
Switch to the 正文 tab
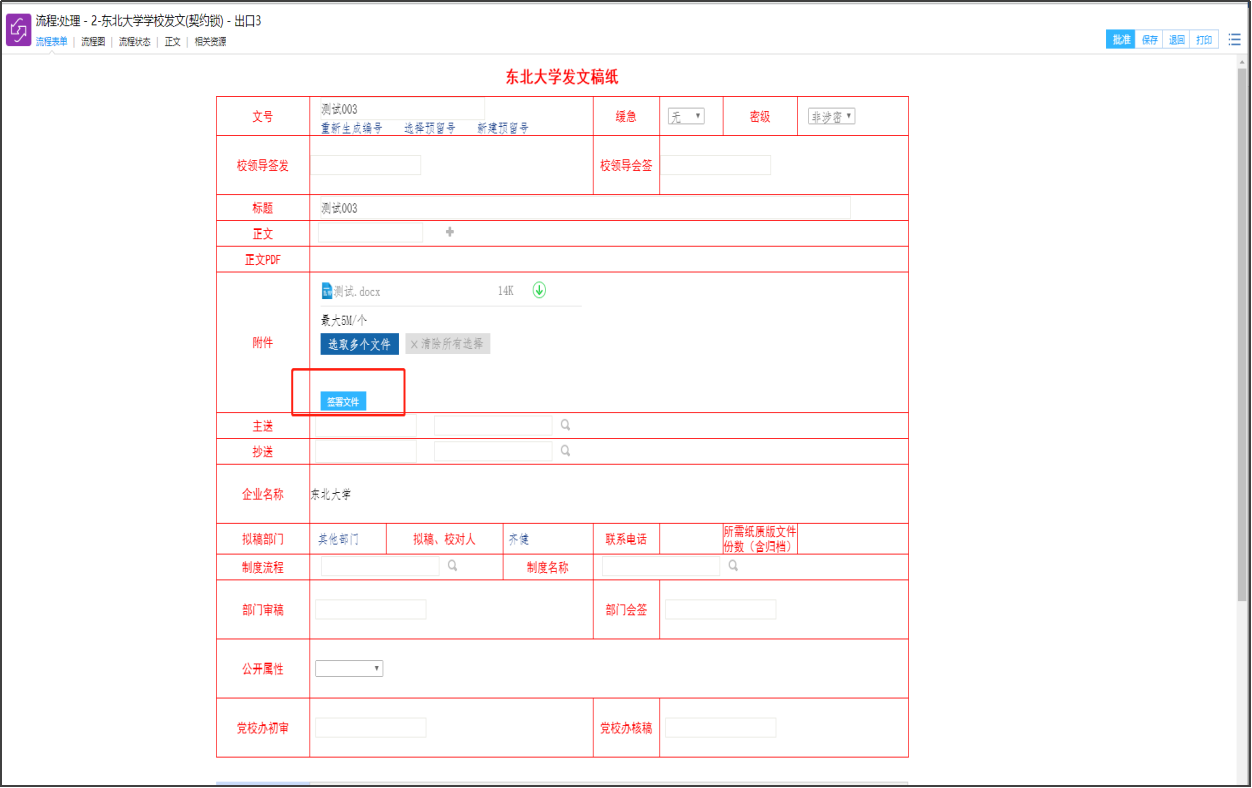point(172,42)
